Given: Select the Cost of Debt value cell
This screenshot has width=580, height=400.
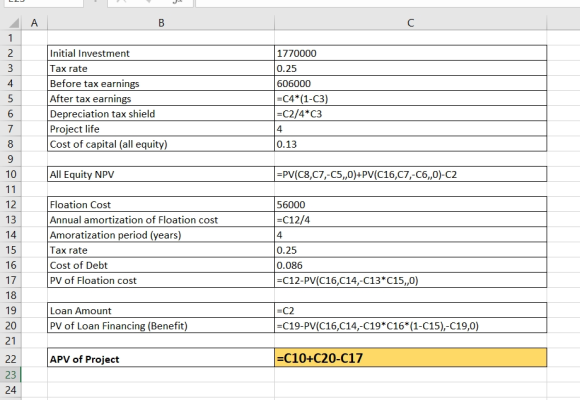Looking at the screenshot, I should coord(410,265).
